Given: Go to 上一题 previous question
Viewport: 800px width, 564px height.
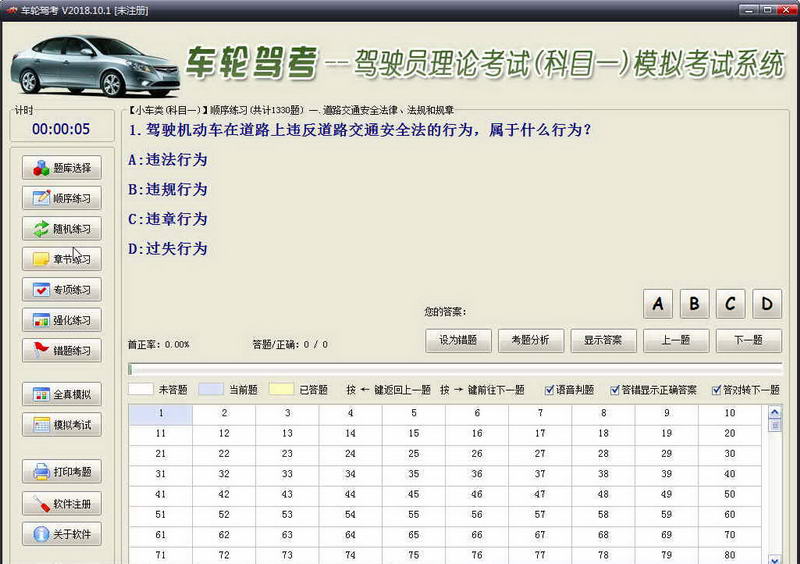Looking at the screenshot, I should (676, 340).
